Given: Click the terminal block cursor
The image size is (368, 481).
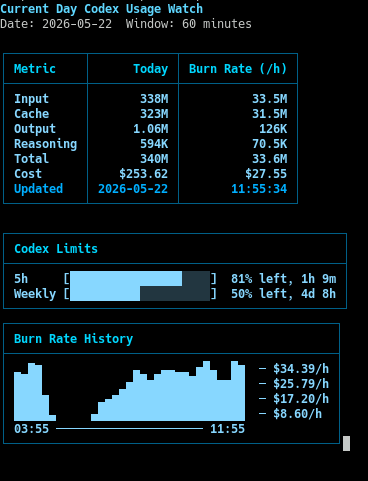Looking at the screenshot, I should click(x=347, y=443).
